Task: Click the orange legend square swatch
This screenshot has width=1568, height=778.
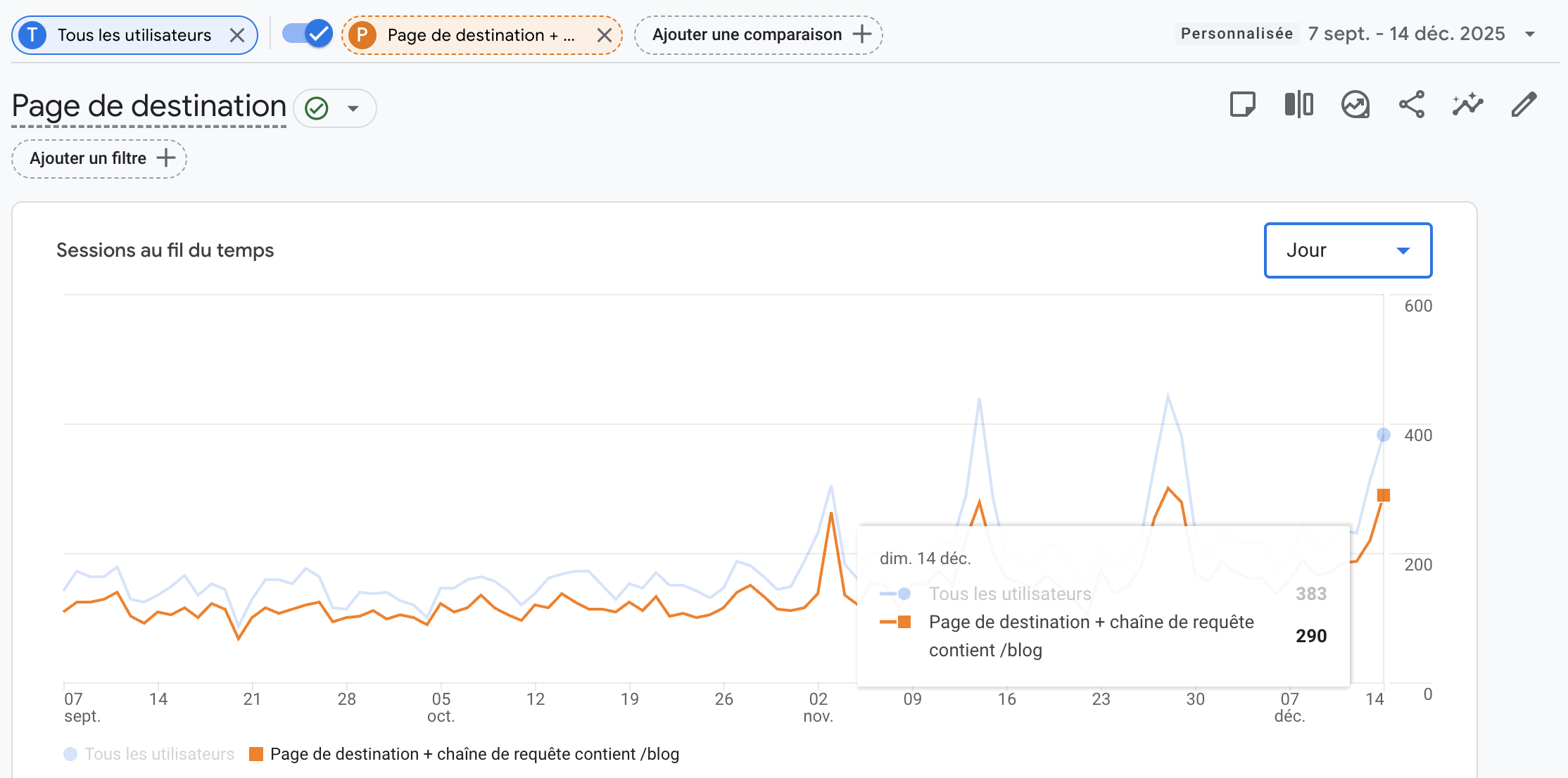Action: pyautogui.click(x=256, y=754)
